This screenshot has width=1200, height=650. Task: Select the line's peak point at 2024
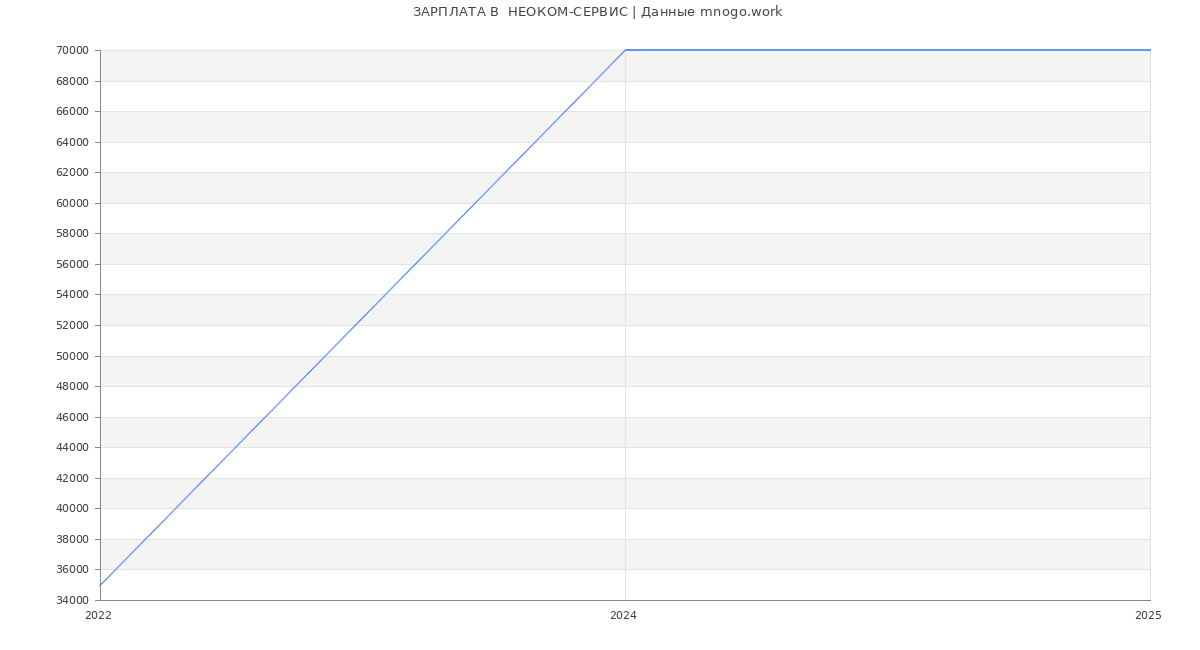(625, 50)
